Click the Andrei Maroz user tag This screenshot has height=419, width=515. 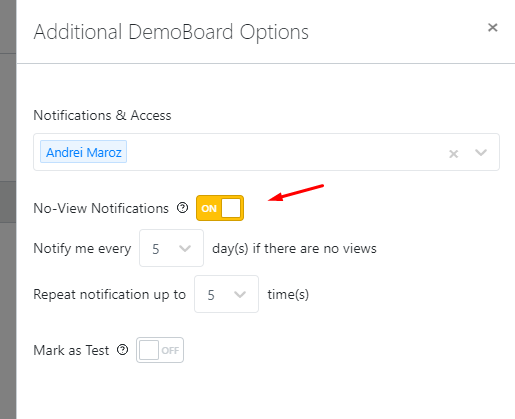click(x=83, y=152)
